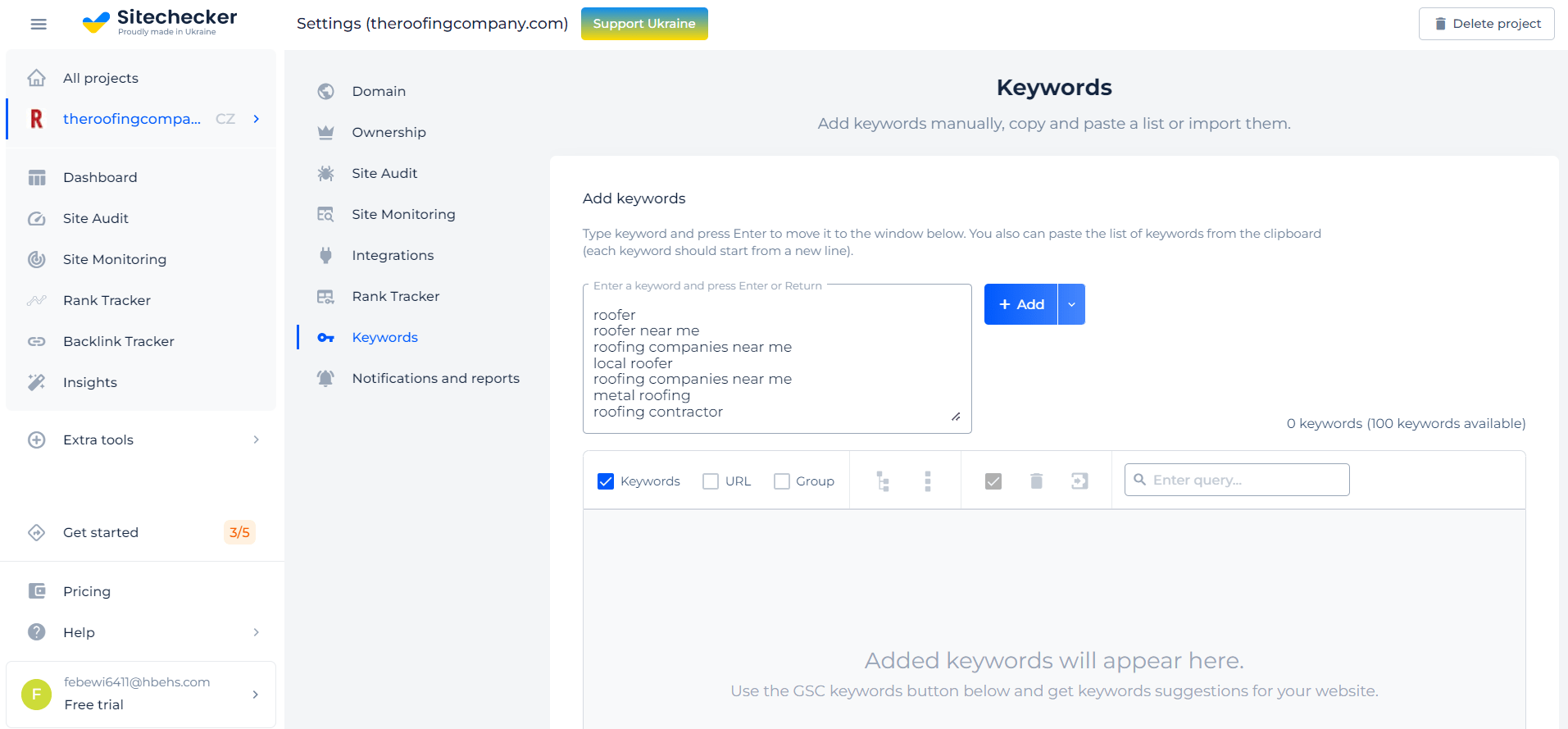Image resolution: width=1568 pixels, height=729 pixels.
Task: Click the Support Ukraine button
Action: point(644,24)
